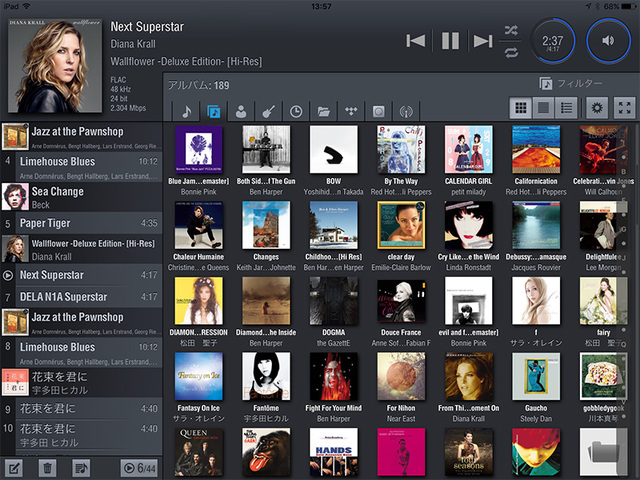Delete playlist items with the trash icon
This screenshot has width=640, height=480.
pos(47,467)
